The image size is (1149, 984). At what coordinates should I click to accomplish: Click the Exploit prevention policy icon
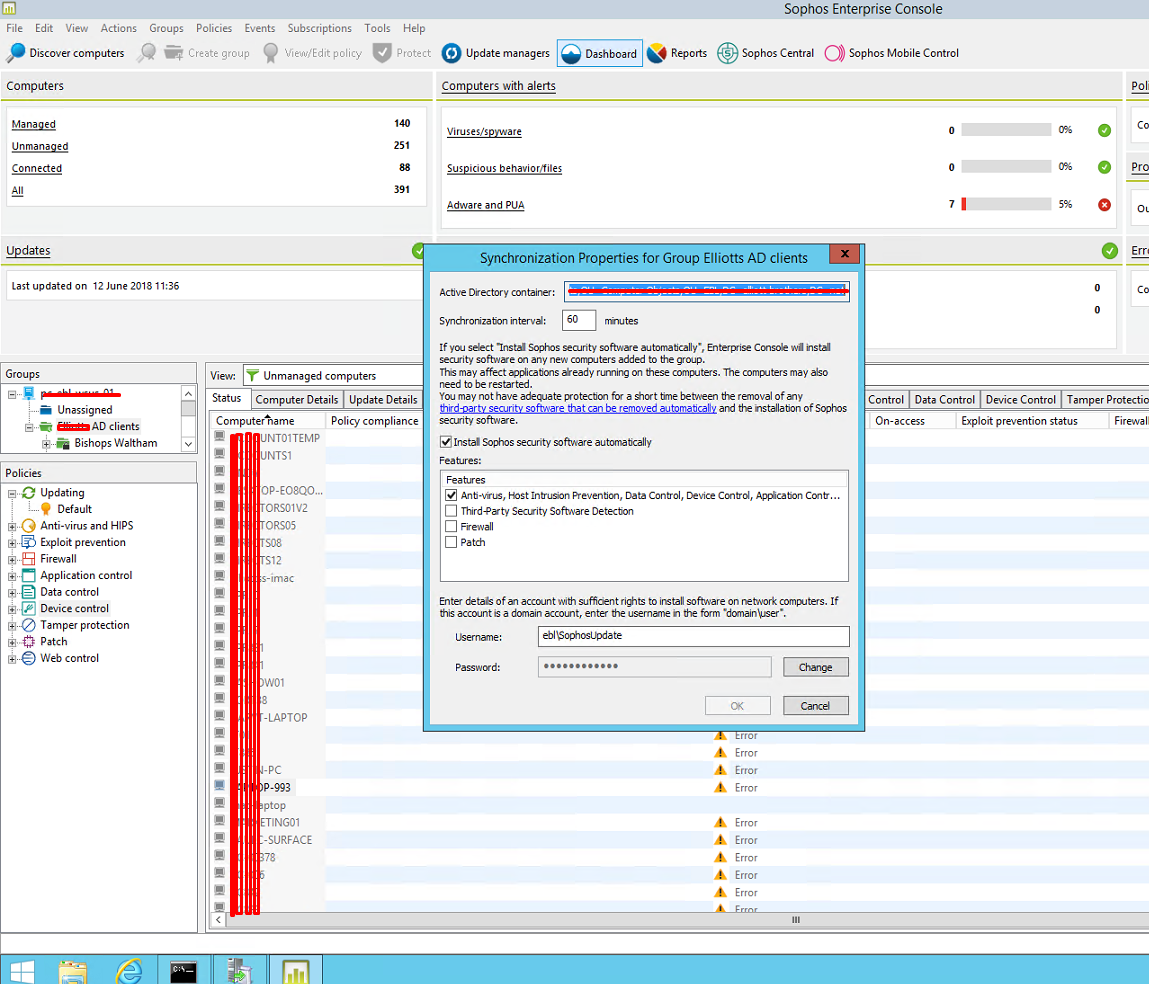pyautogui.click(x=29, y=542)
